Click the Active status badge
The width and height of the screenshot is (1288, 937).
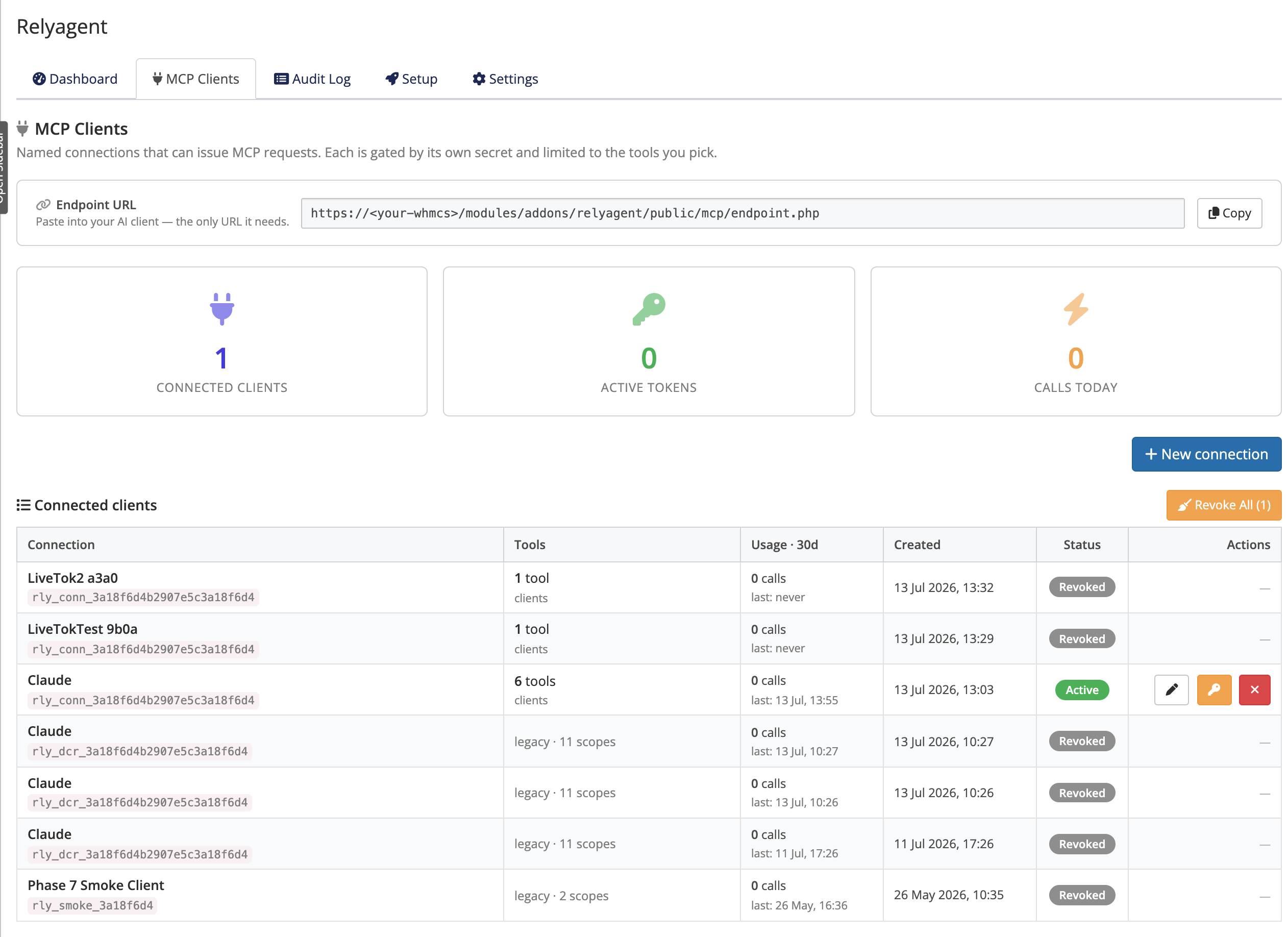tap(1082, 689)
